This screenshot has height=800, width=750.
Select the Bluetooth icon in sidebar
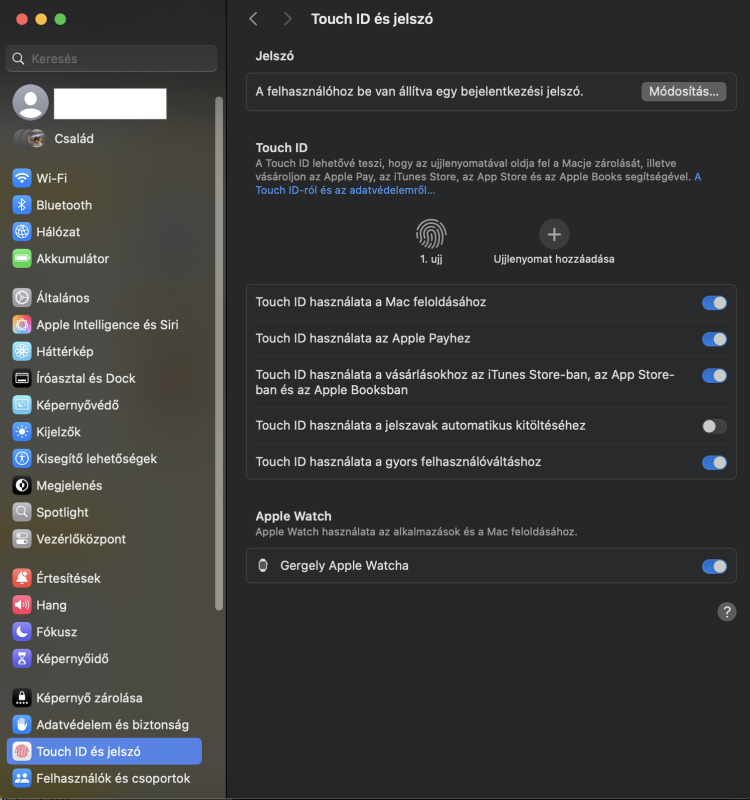click(x=21, y=205)
